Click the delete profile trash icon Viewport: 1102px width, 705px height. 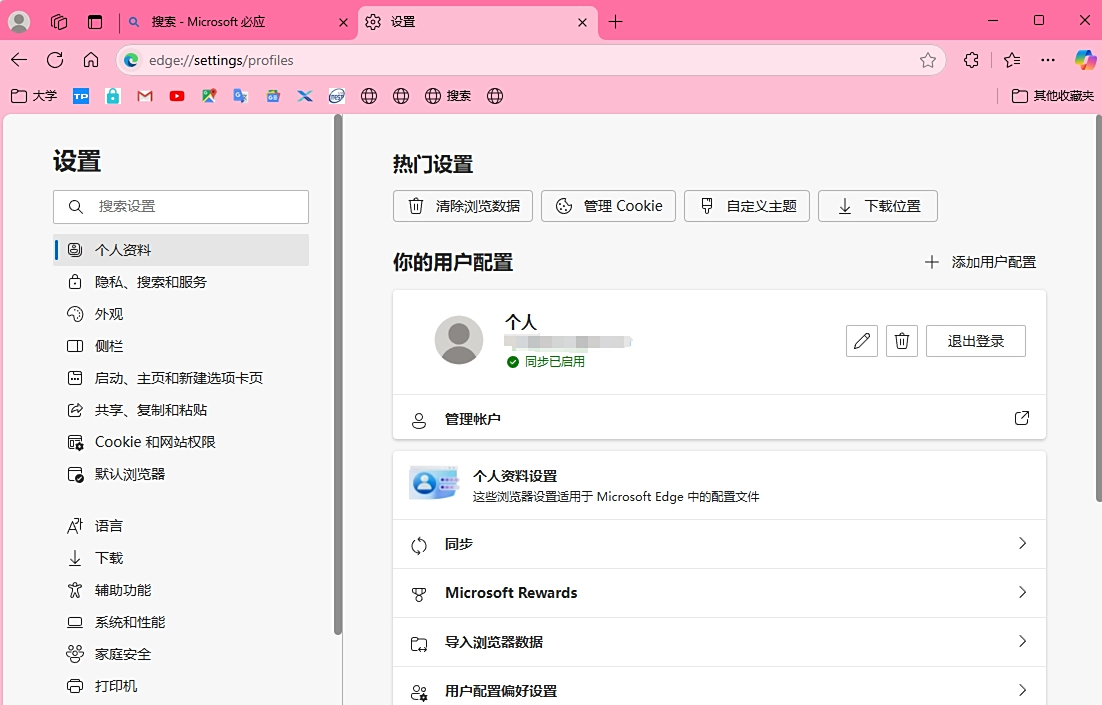(901, 341)
